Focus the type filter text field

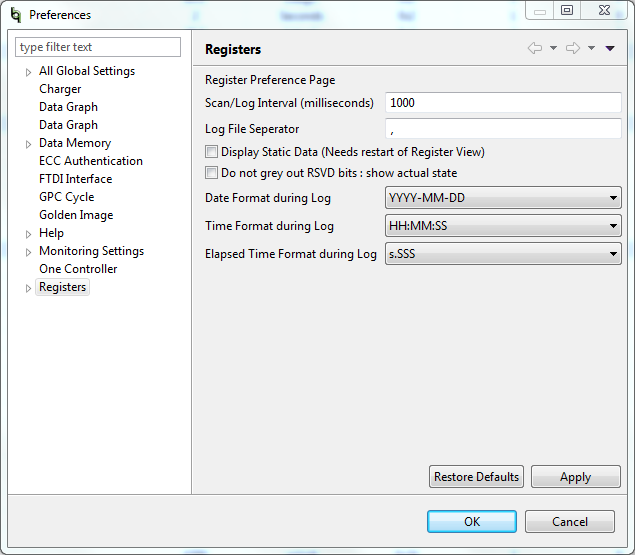tap(98, 47)
